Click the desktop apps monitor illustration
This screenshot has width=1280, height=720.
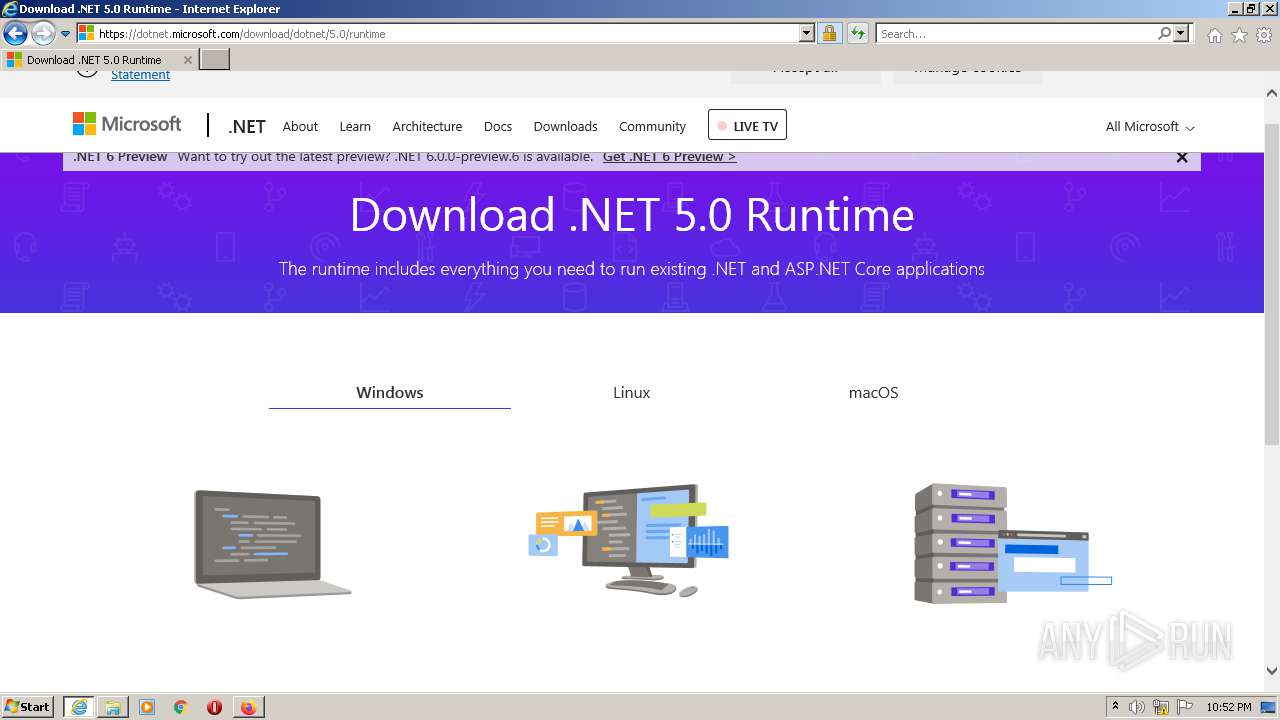629,541
